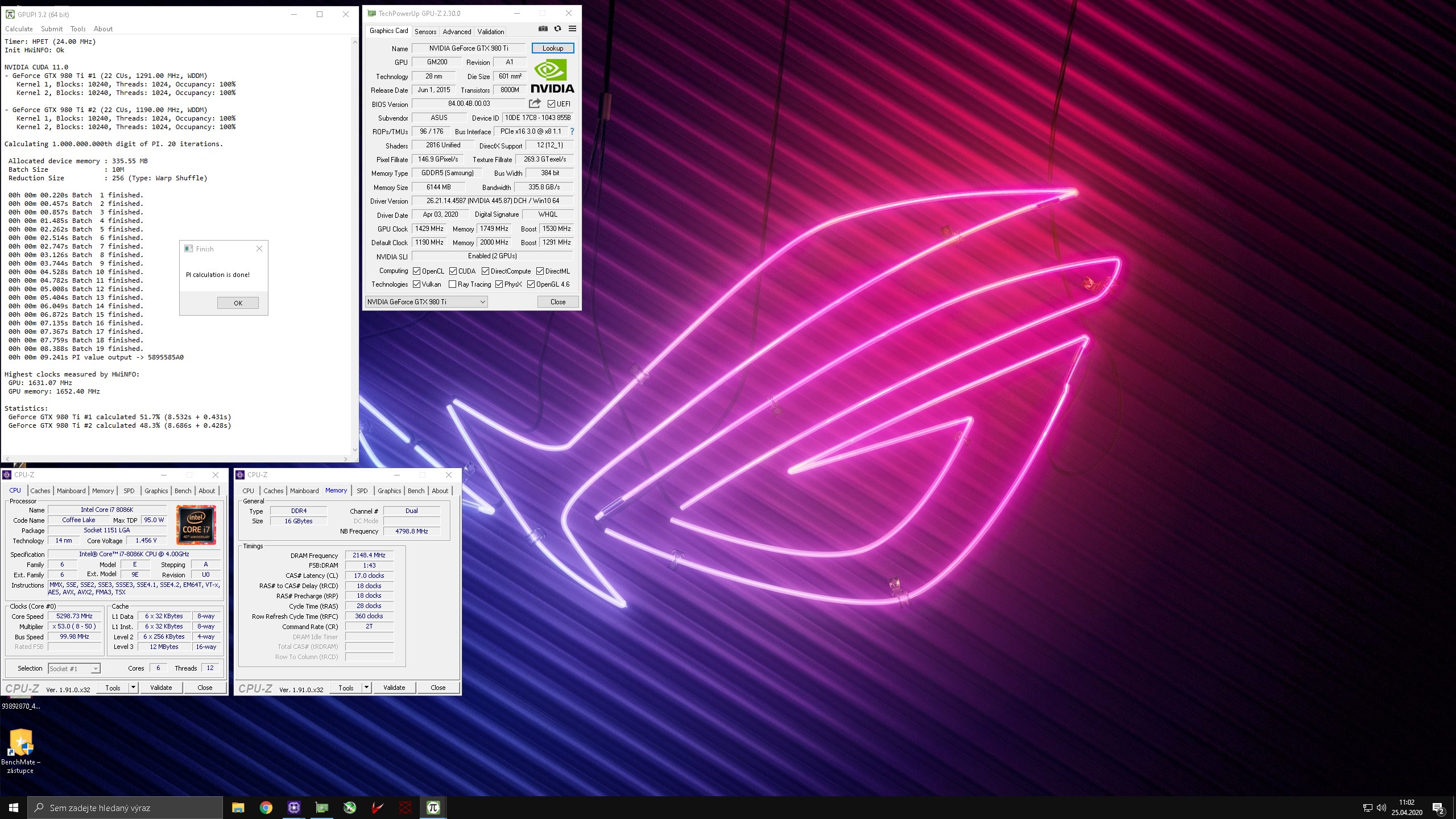The height and width of the screenshot is (819, 1456).
Task: Click the NVIDIA logo in GPU-Z
Action: (552, 76)
